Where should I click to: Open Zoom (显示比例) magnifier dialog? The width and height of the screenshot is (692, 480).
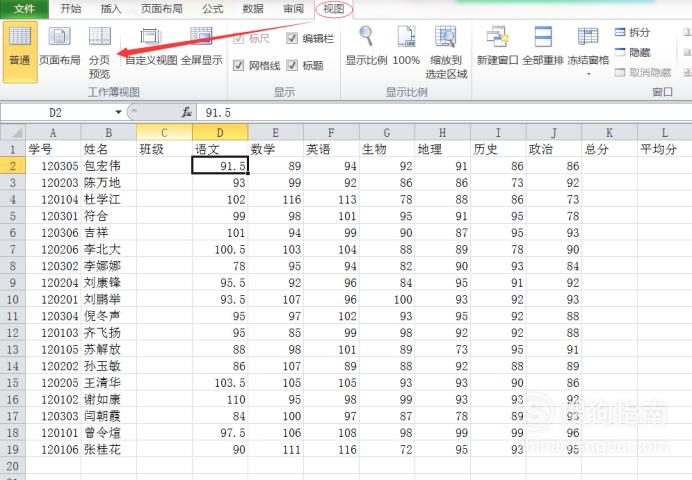[x=366, y=46]
